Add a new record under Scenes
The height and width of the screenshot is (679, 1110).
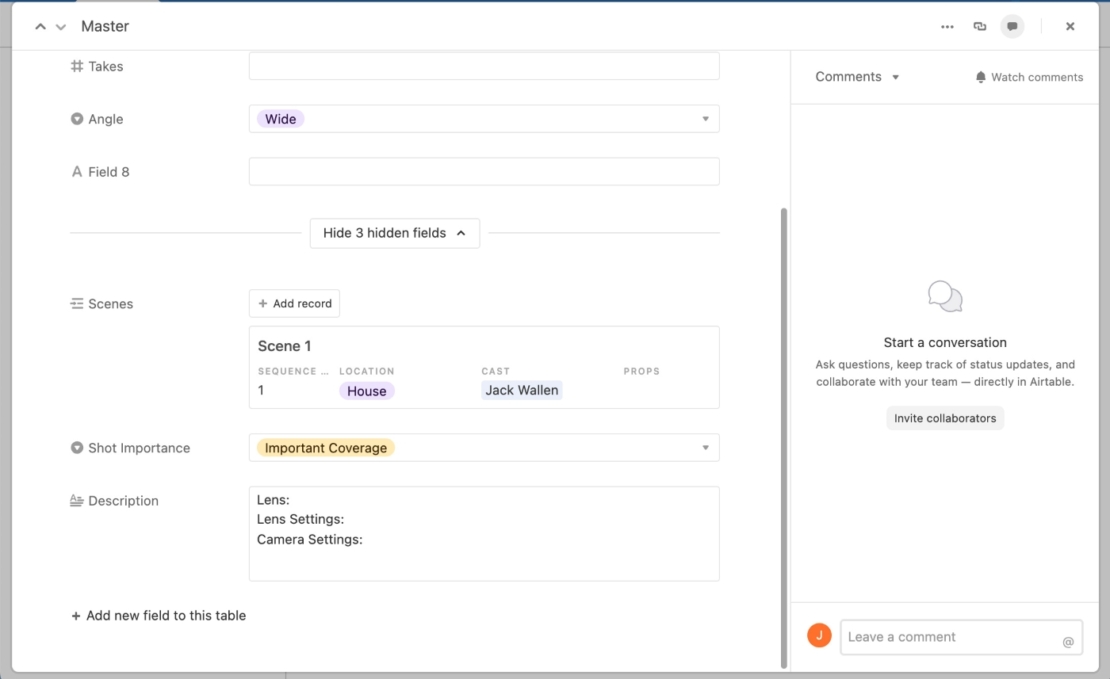[294, 303]
